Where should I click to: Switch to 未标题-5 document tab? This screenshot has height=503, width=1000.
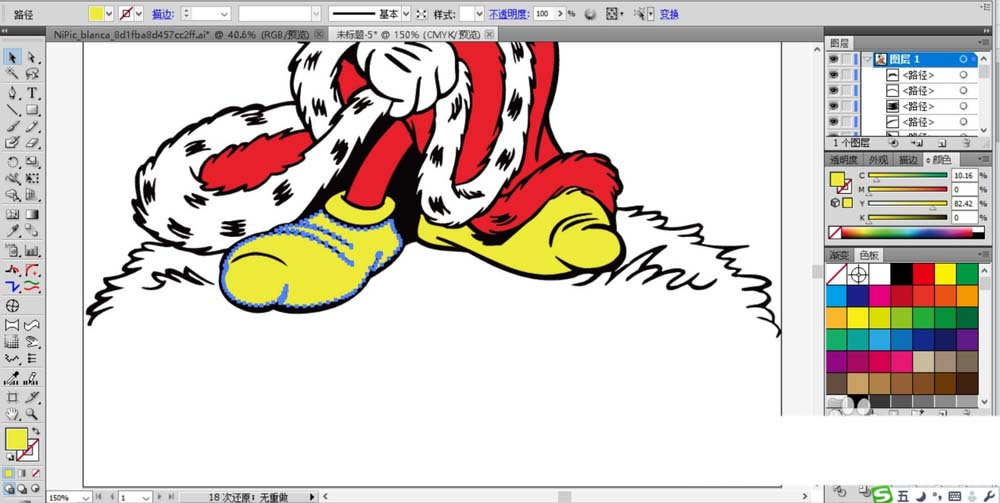(408, 34)
